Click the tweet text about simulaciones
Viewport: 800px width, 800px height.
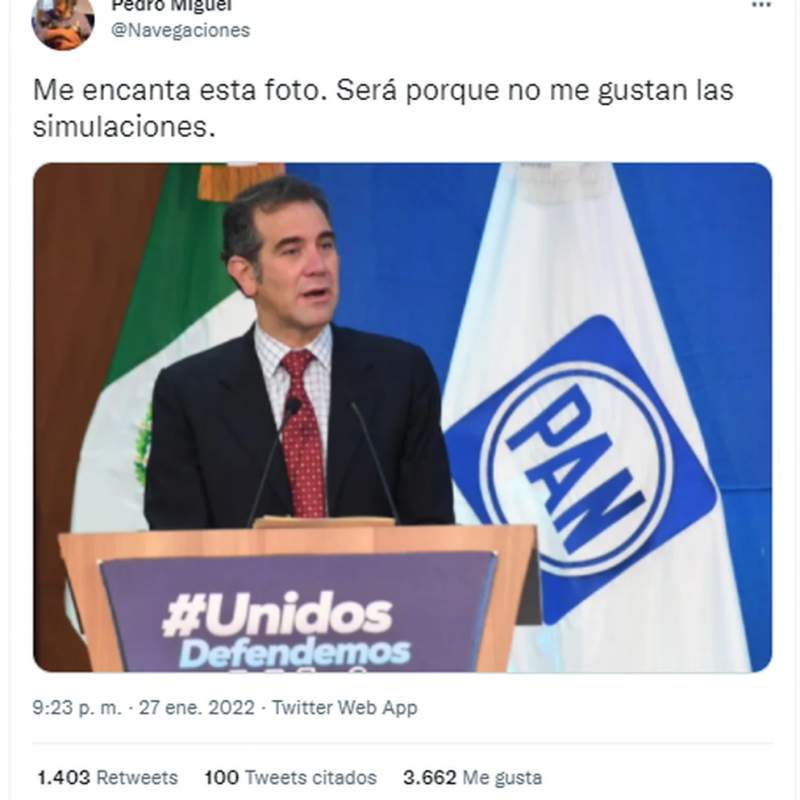pyautogui.click(x=383, y=108)
